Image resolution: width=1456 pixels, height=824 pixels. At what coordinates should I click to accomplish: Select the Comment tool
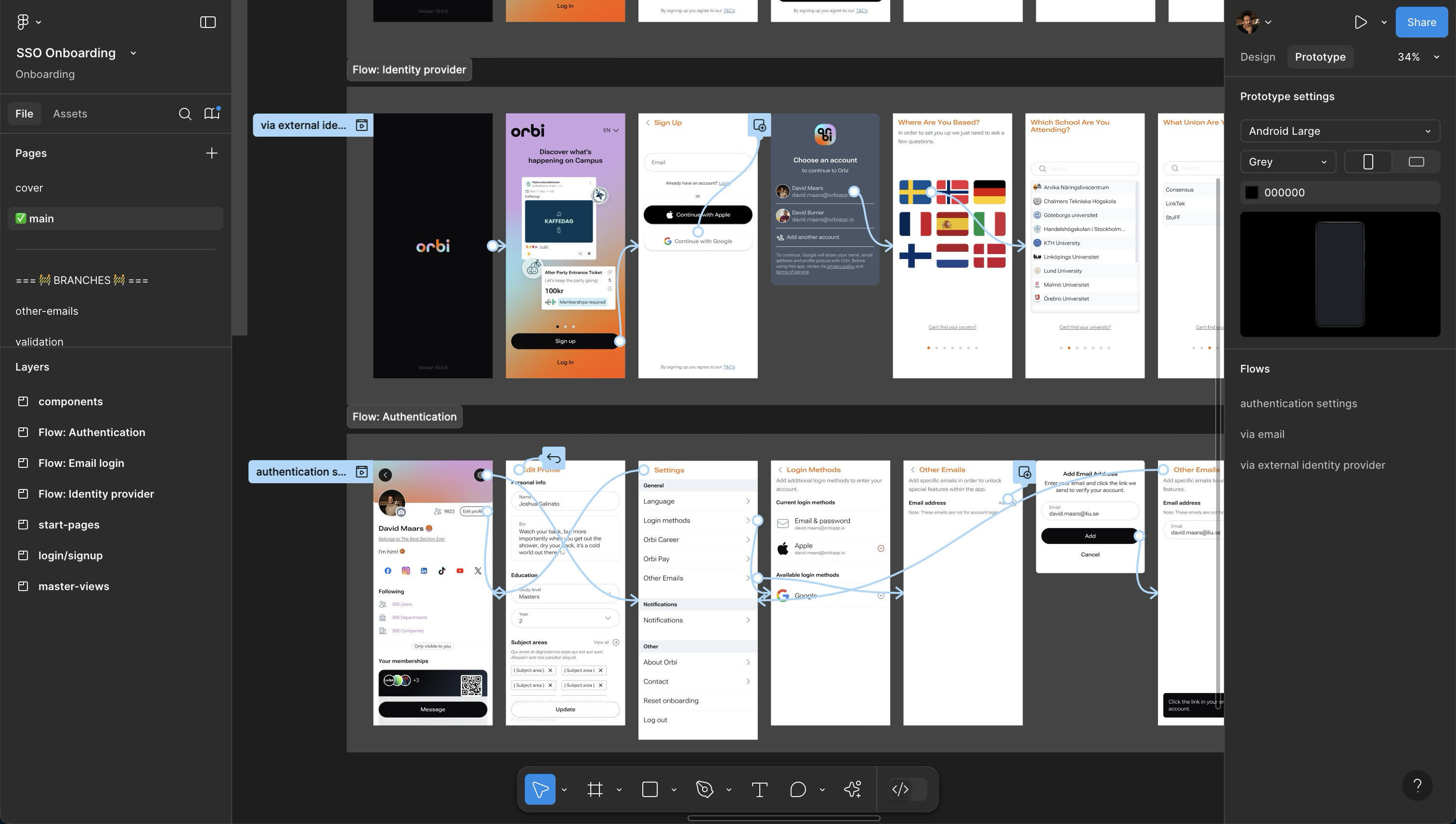798,789
